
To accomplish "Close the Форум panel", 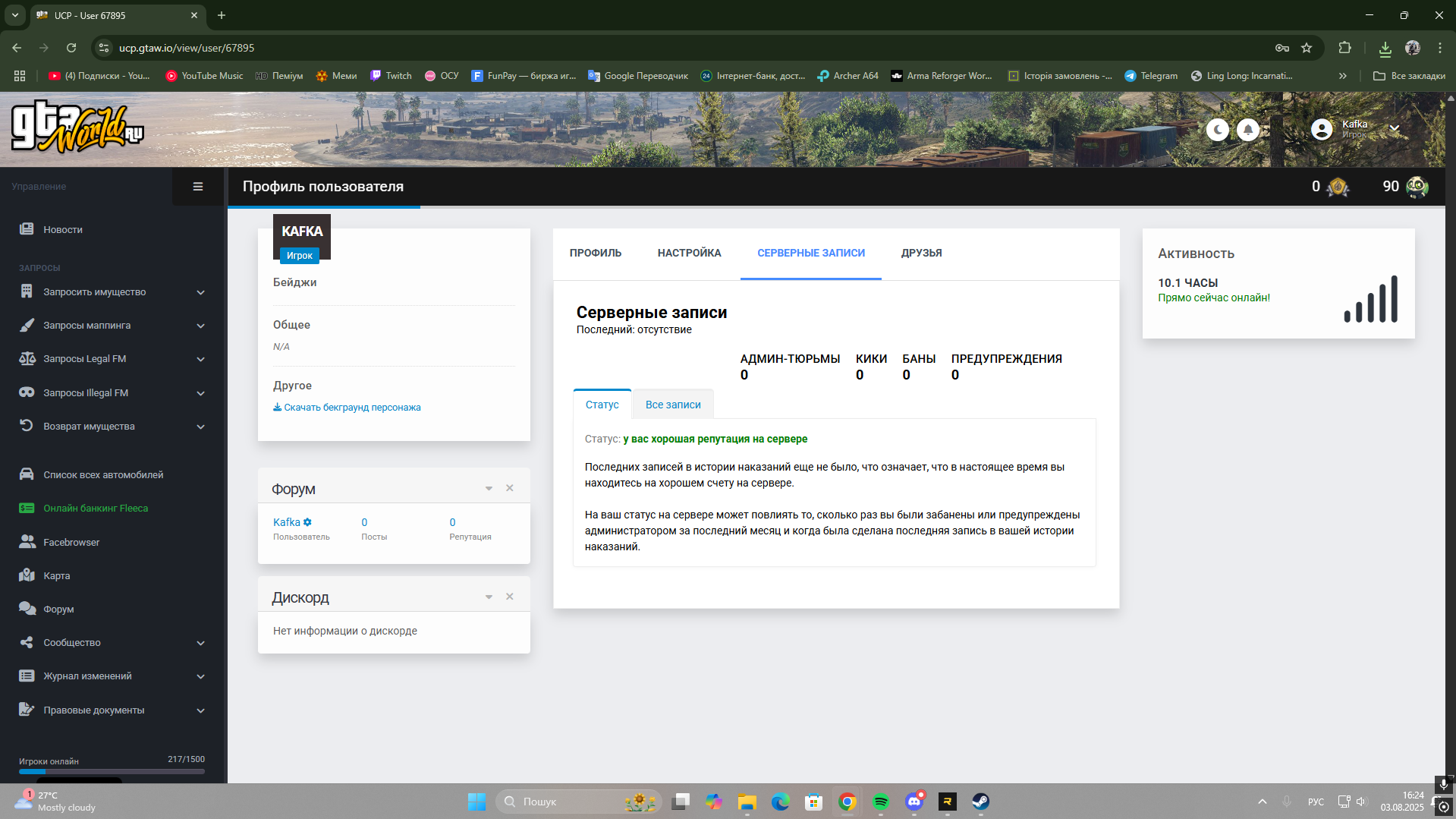I will 510,488.
